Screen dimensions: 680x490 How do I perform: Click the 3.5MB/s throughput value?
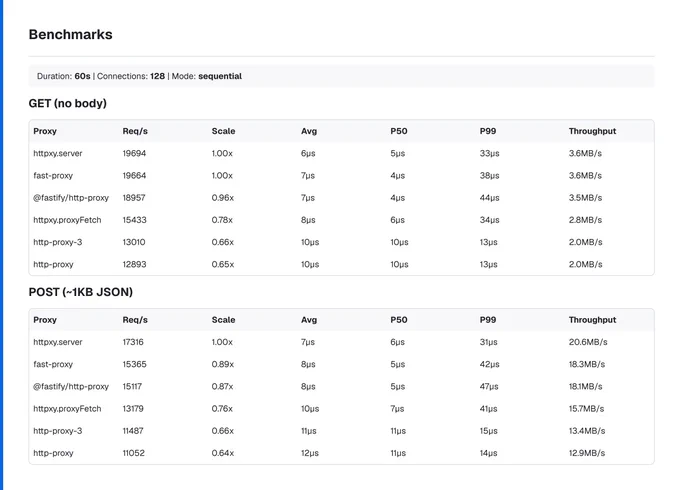[585, 197]
